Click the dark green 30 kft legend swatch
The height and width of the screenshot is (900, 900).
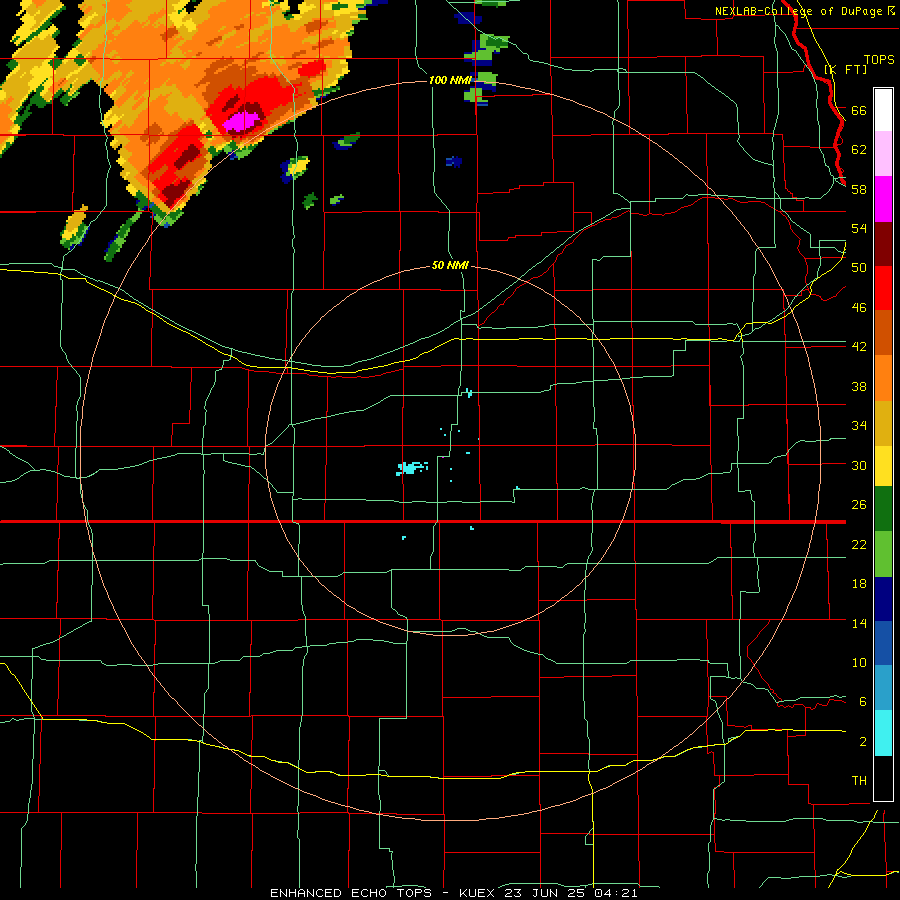[x=883, y=509]
